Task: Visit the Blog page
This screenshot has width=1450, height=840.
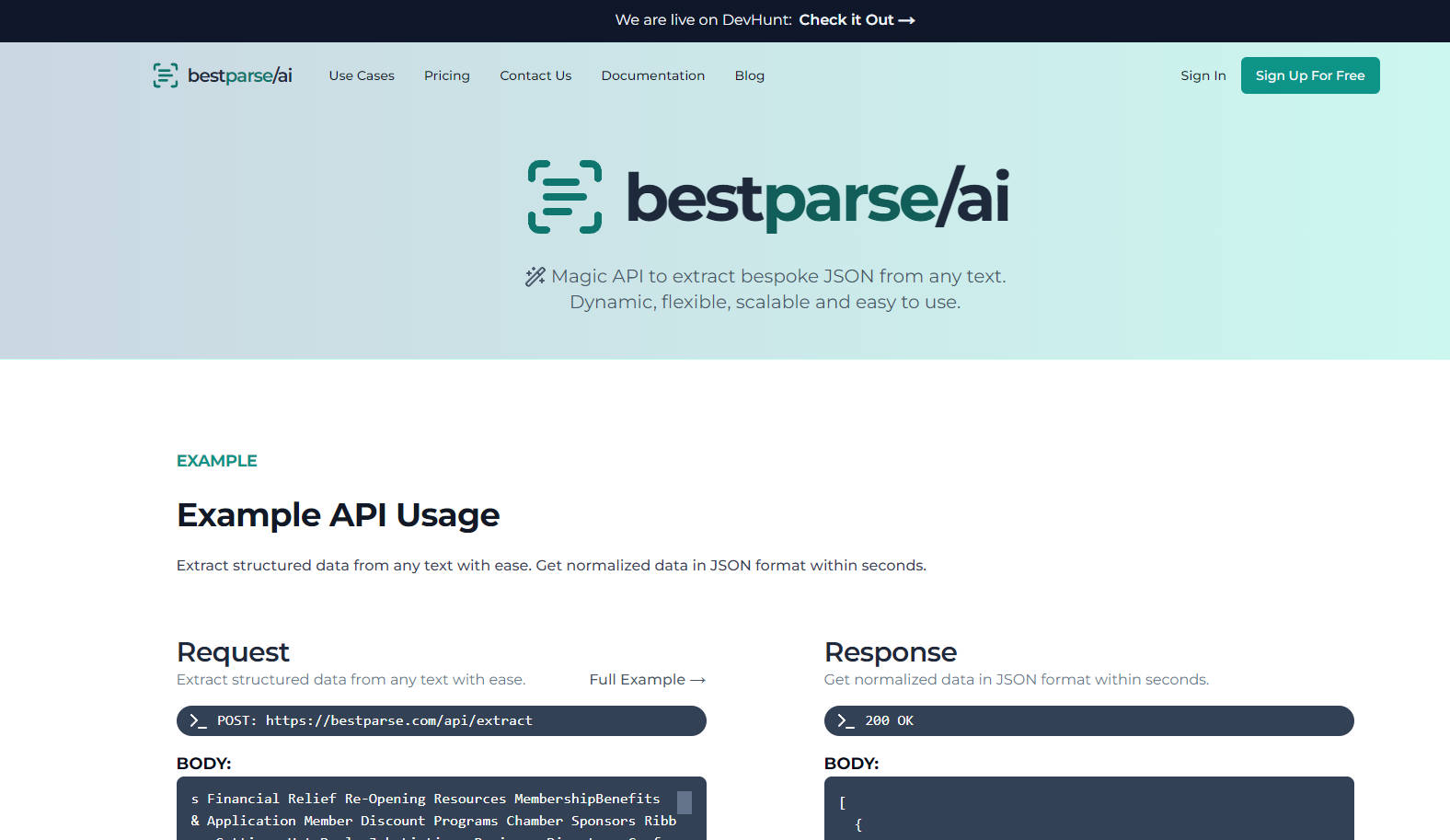Action: [750, 75]
